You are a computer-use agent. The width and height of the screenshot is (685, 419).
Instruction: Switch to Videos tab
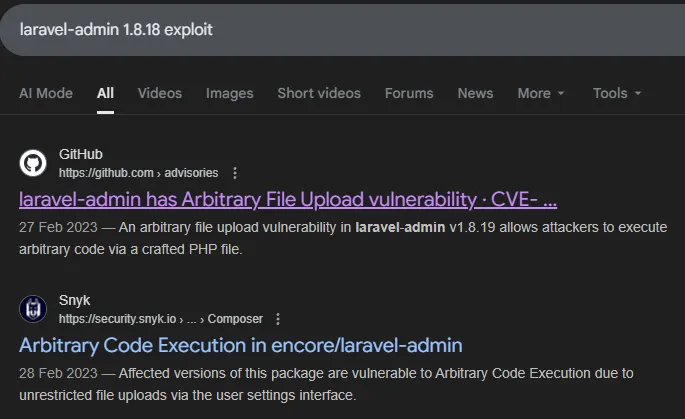point(160,93)
